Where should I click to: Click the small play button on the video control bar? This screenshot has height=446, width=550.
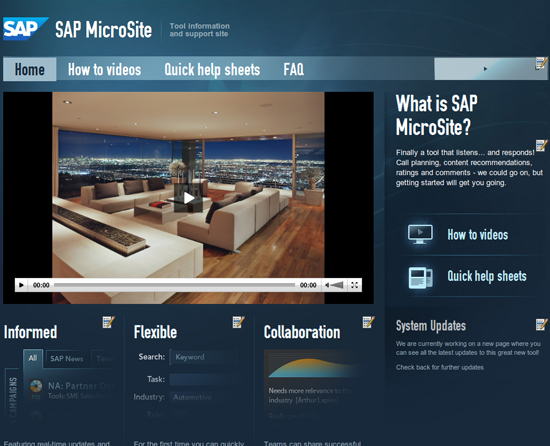coord(21,285)
